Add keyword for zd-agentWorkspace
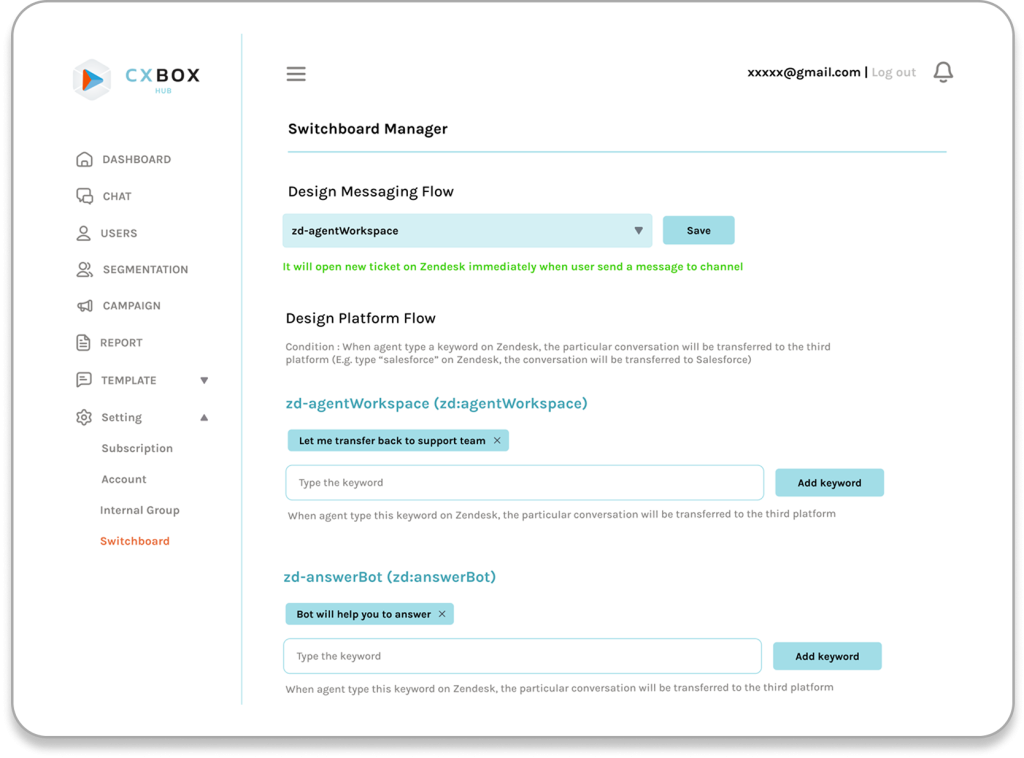 tap(829, 482)
